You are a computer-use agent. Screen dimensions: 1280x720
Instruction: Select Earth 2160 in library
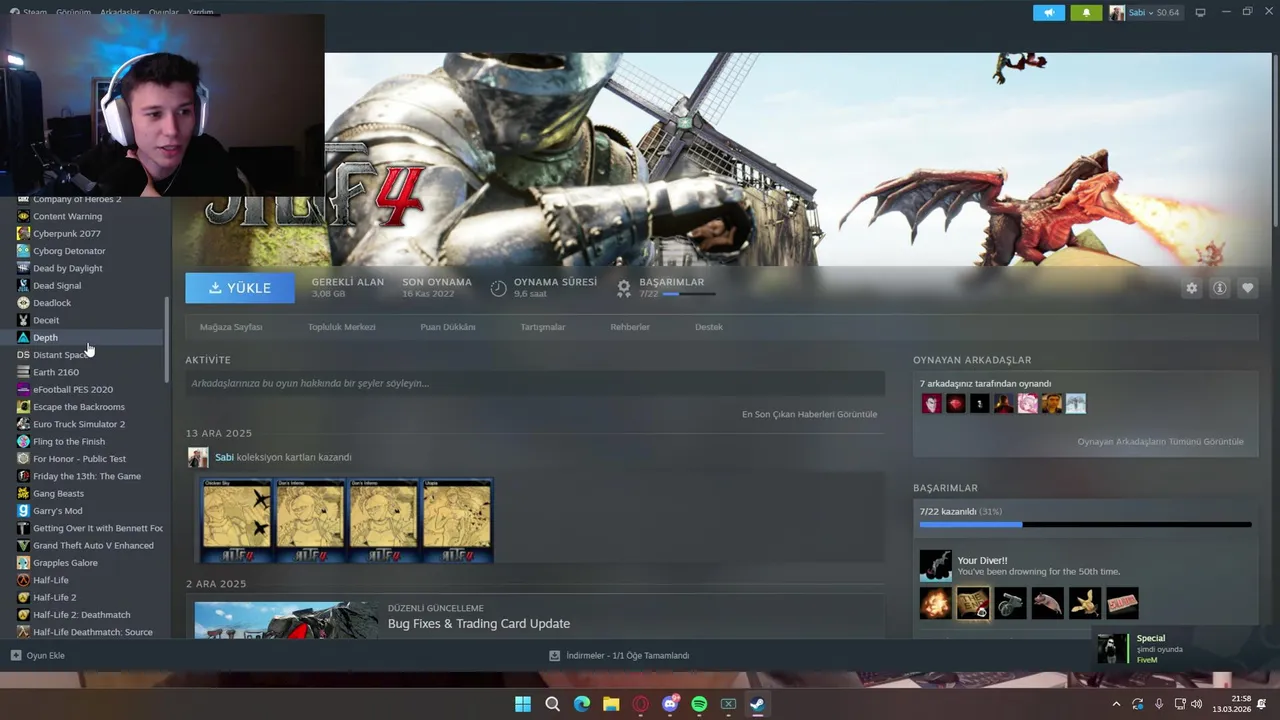[x=56, y=372]
